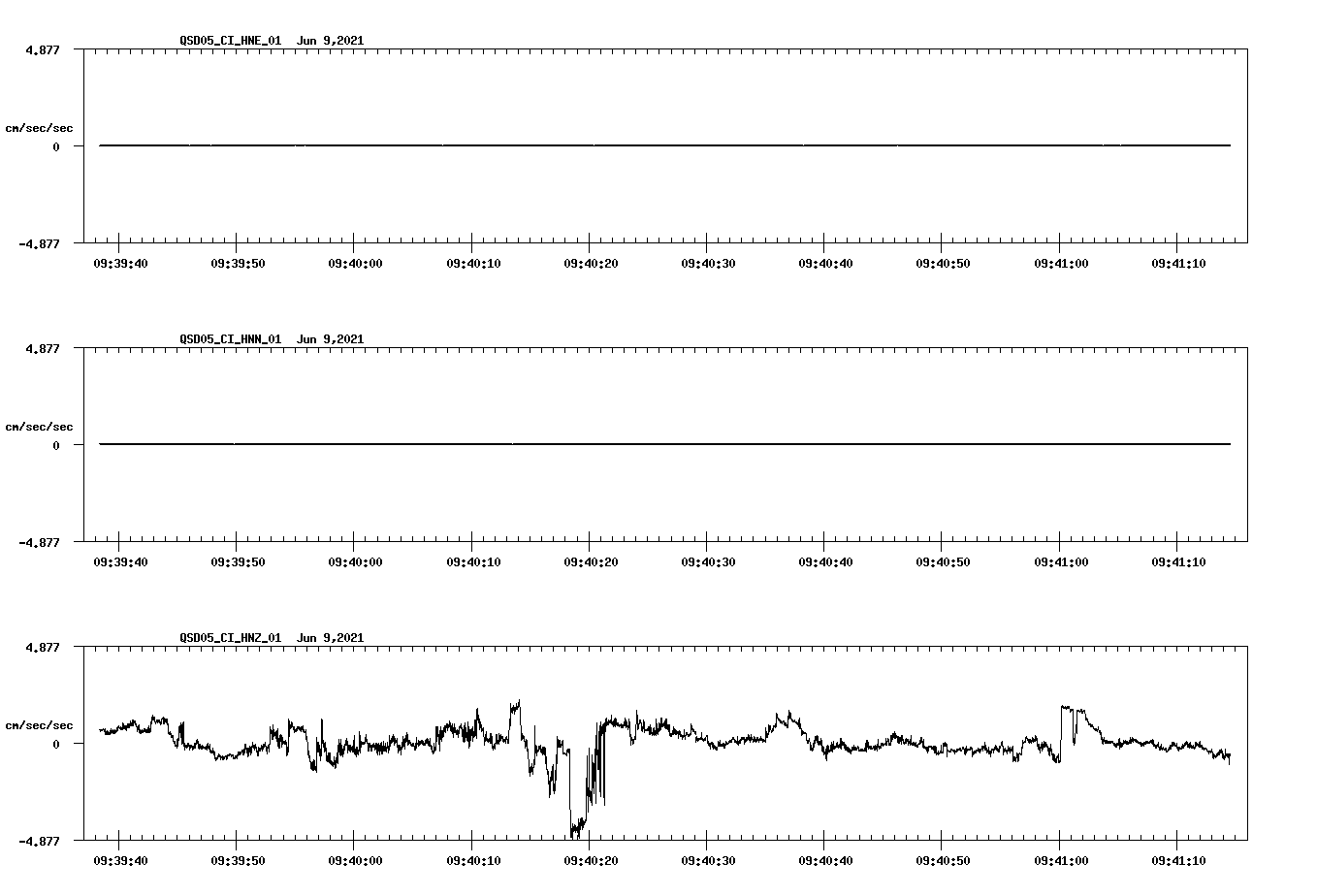This screenshot has width=1317, height=896.
Task: Click 09:40:40 time label under HNZ plot
Action: [x=825, y=861]
